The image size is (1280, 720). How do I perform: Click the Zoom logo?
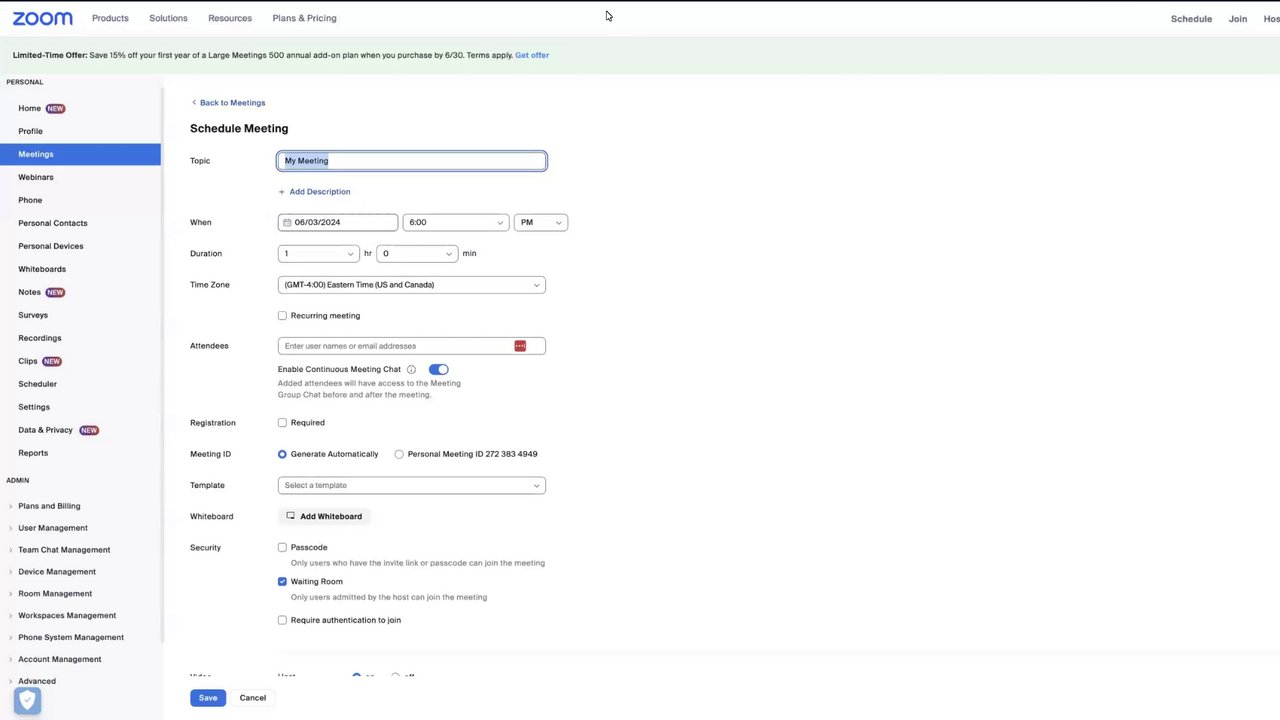[42, 18]
